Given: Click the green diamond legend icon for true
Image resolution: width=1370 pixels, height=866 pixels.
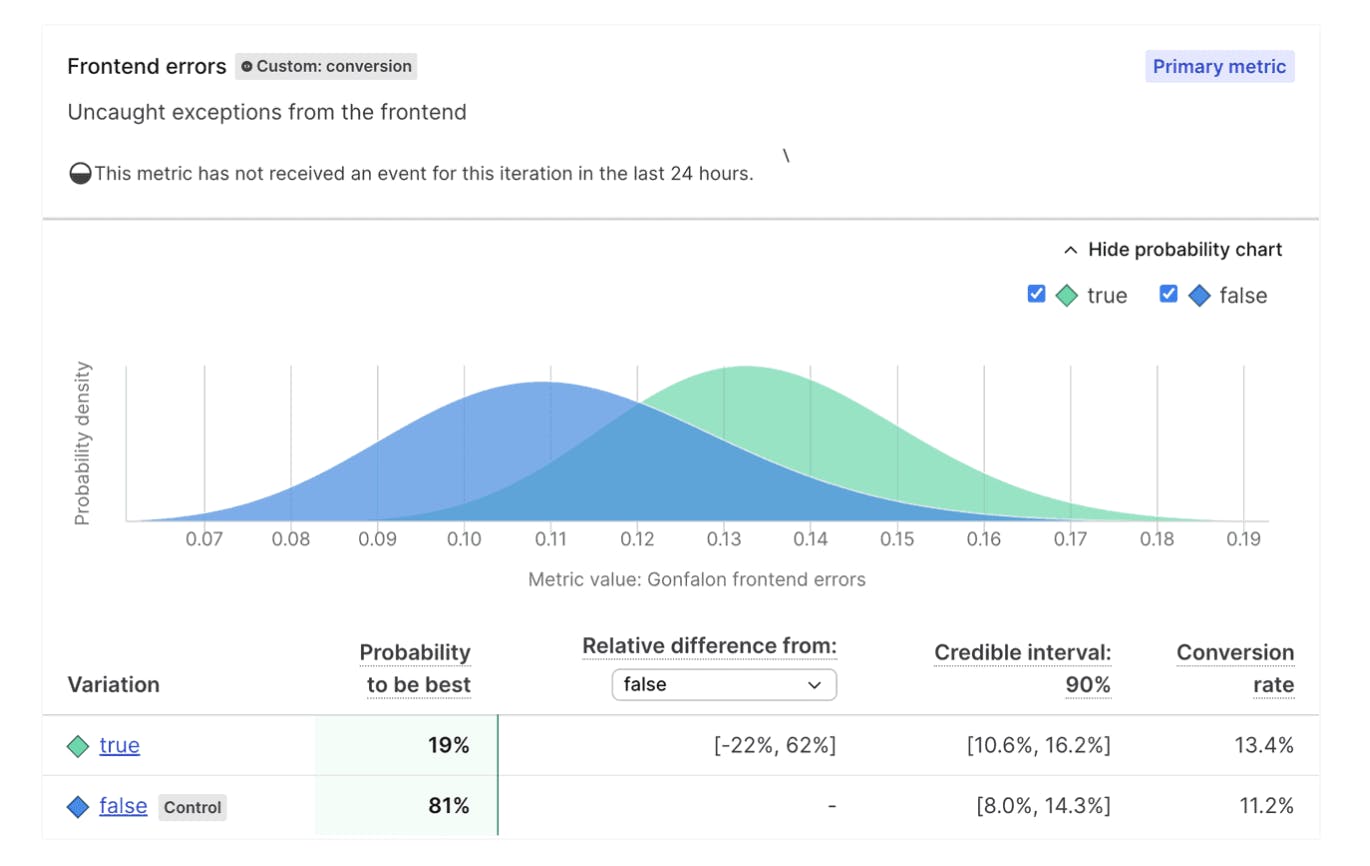Looking at the screenshot, I should (1067, 296).
